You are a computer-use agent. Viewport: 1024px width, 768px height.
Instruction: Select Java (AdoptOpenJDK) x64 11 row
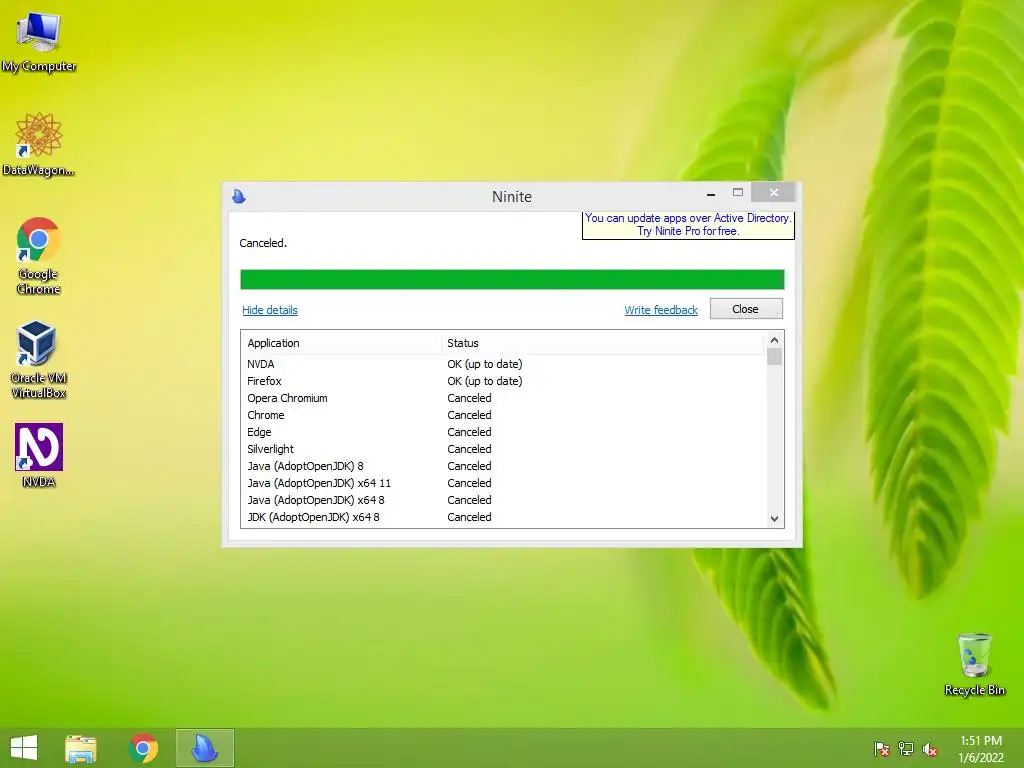point(503,483)
